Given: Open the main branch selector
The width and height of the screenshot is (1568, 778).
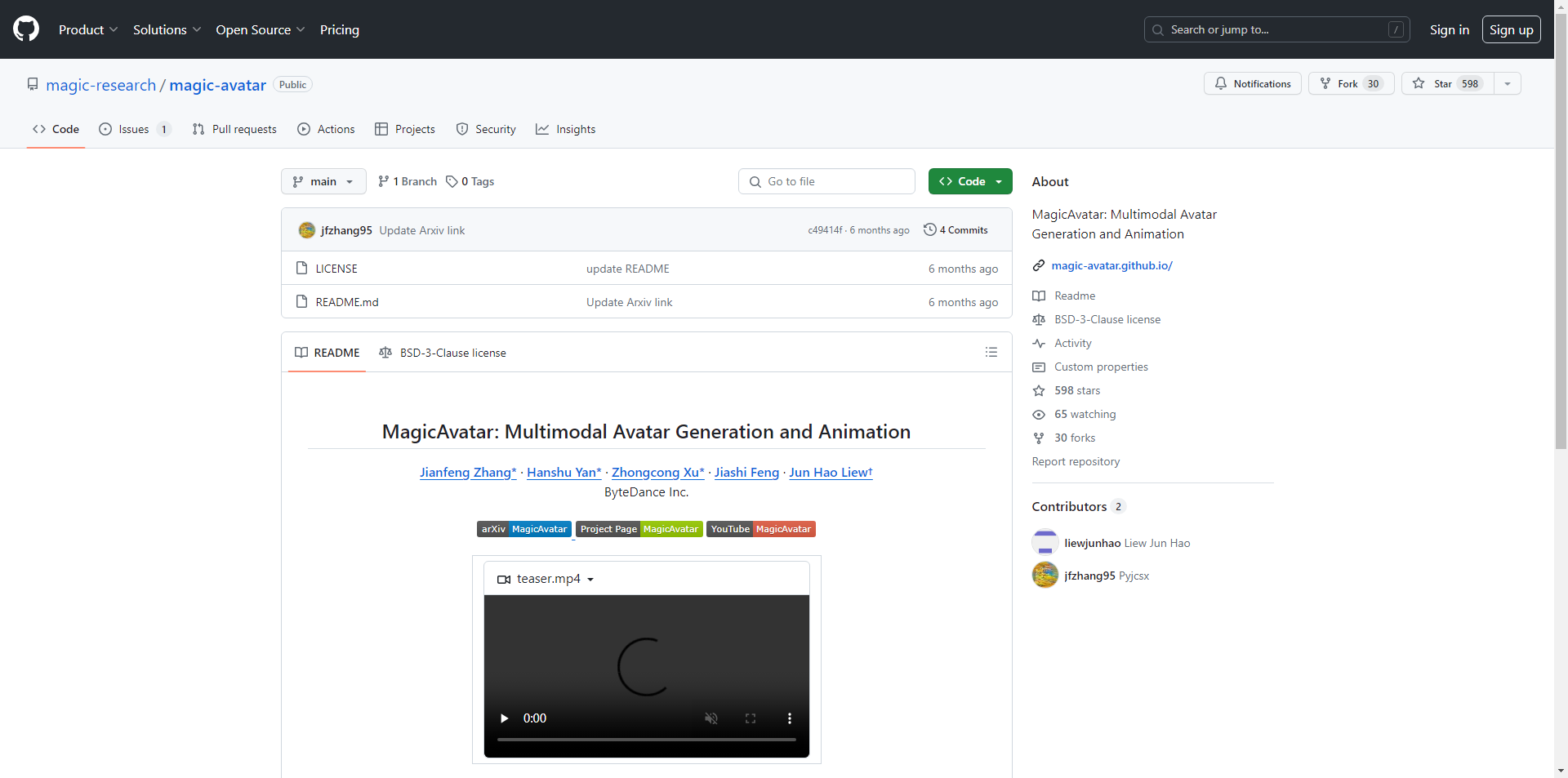Looking at the screenshot, I should coord(323,181).
